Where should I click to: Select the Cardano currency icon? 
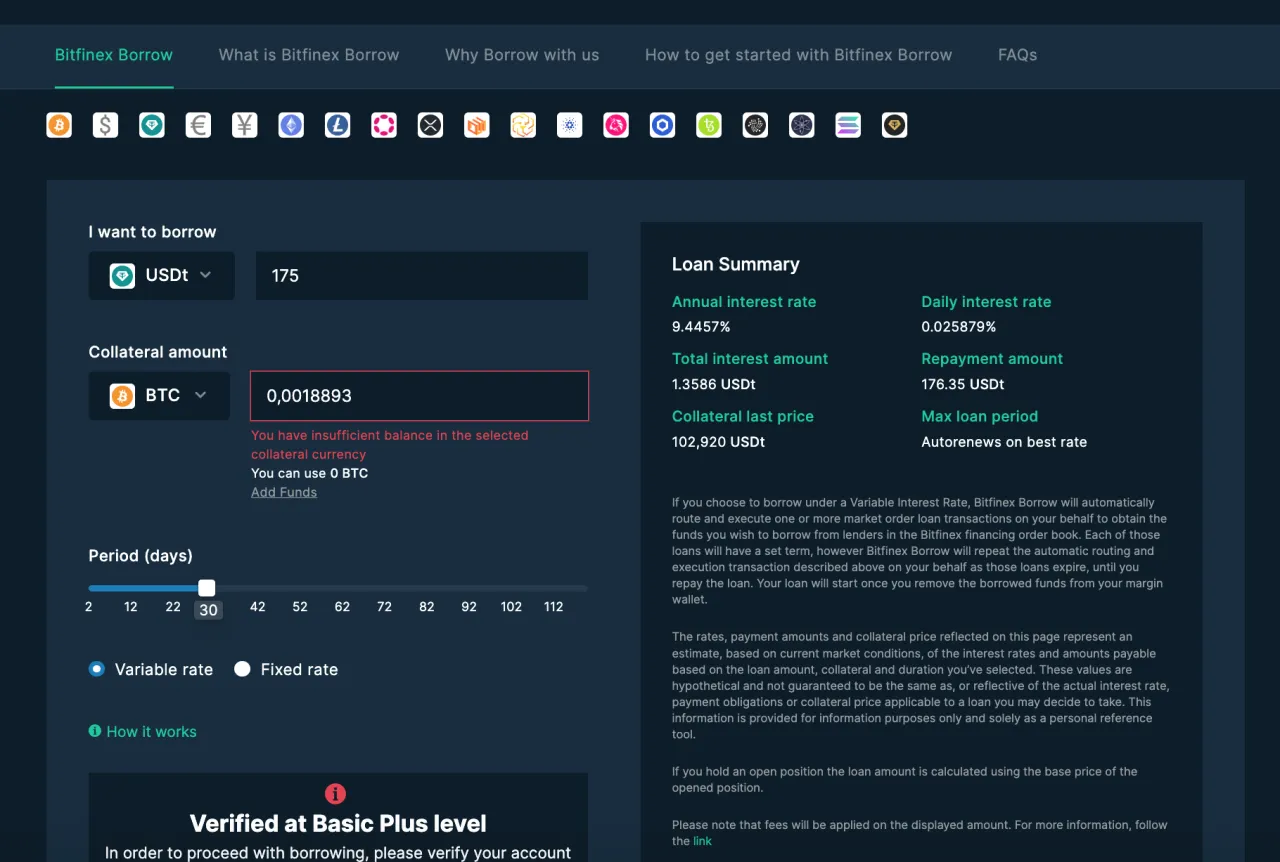coord(570,125)
